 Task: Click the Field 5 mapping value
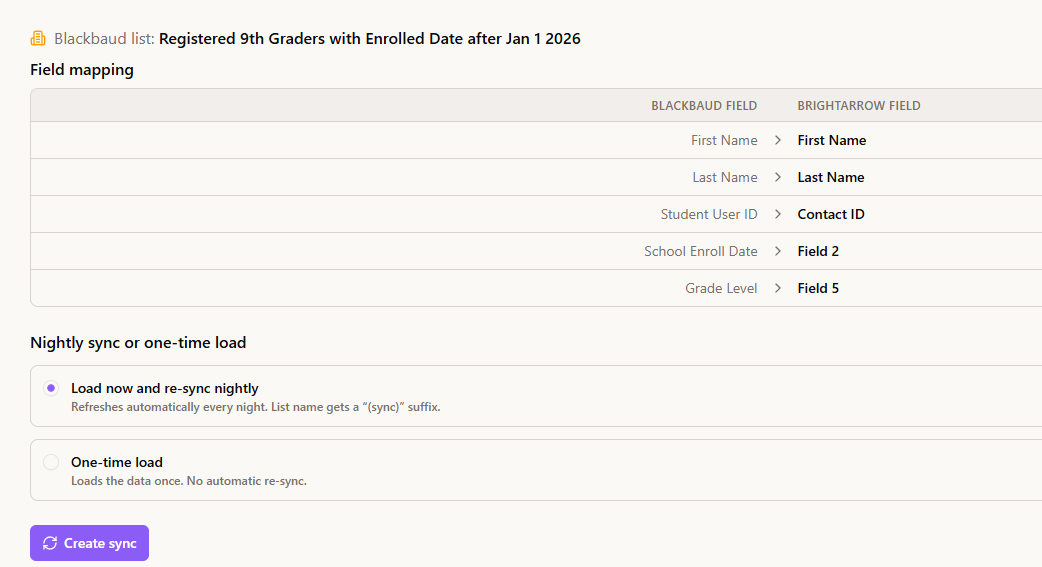click(x=818, y=288)
